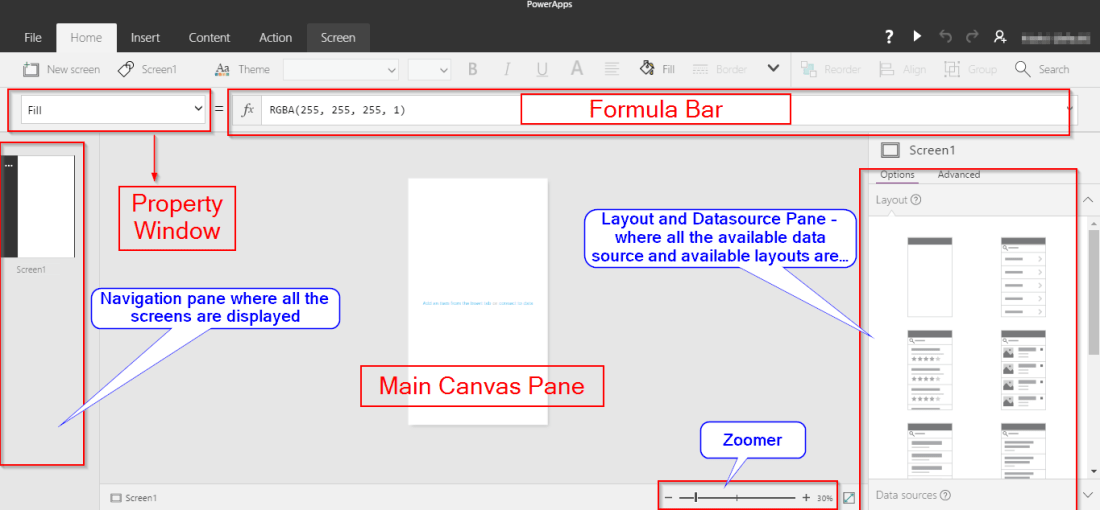Open the Insert ribbon tab

pos(145,38)
